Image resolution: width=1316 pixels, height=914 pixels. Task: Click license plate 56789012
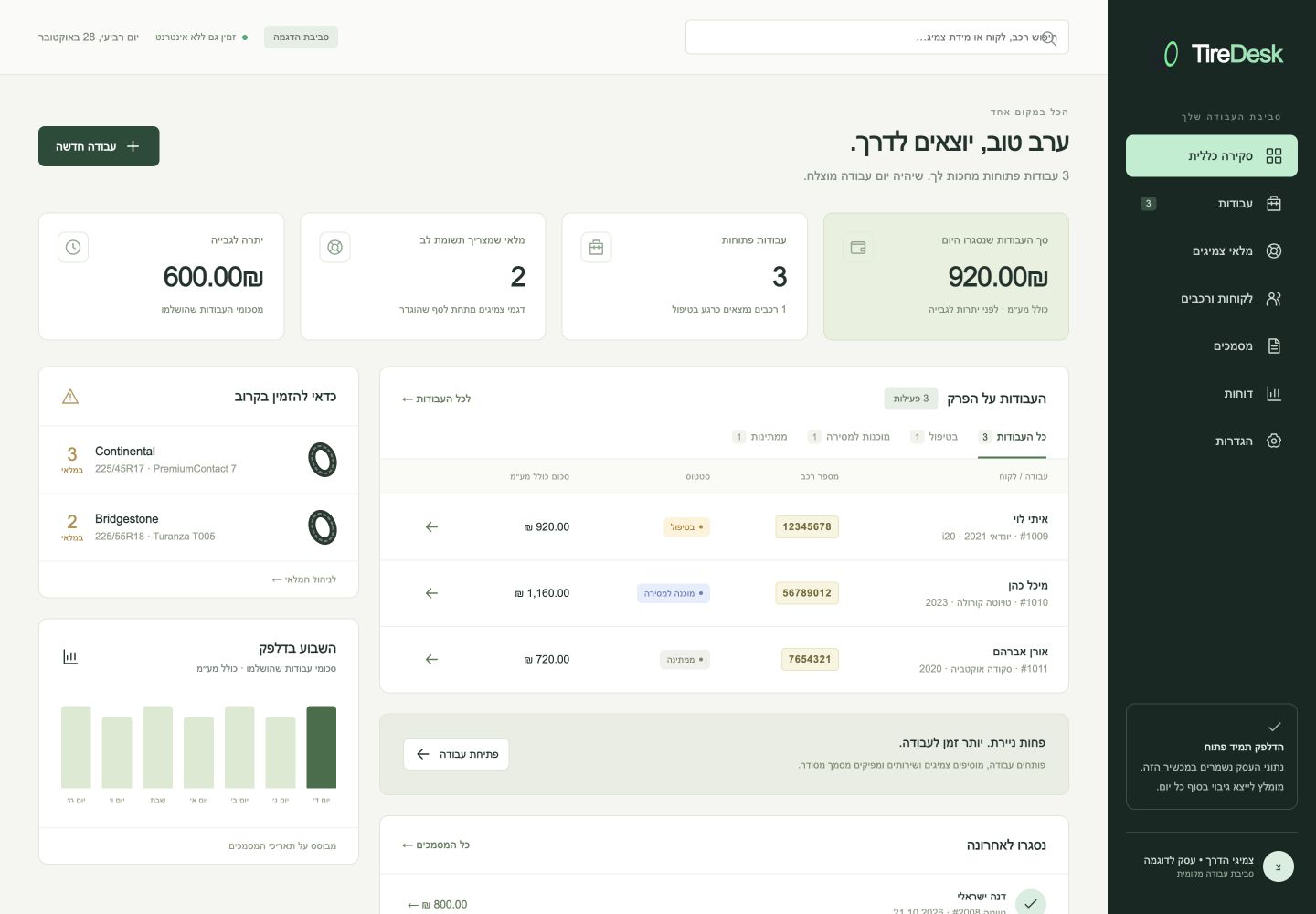tap(807, 593)
